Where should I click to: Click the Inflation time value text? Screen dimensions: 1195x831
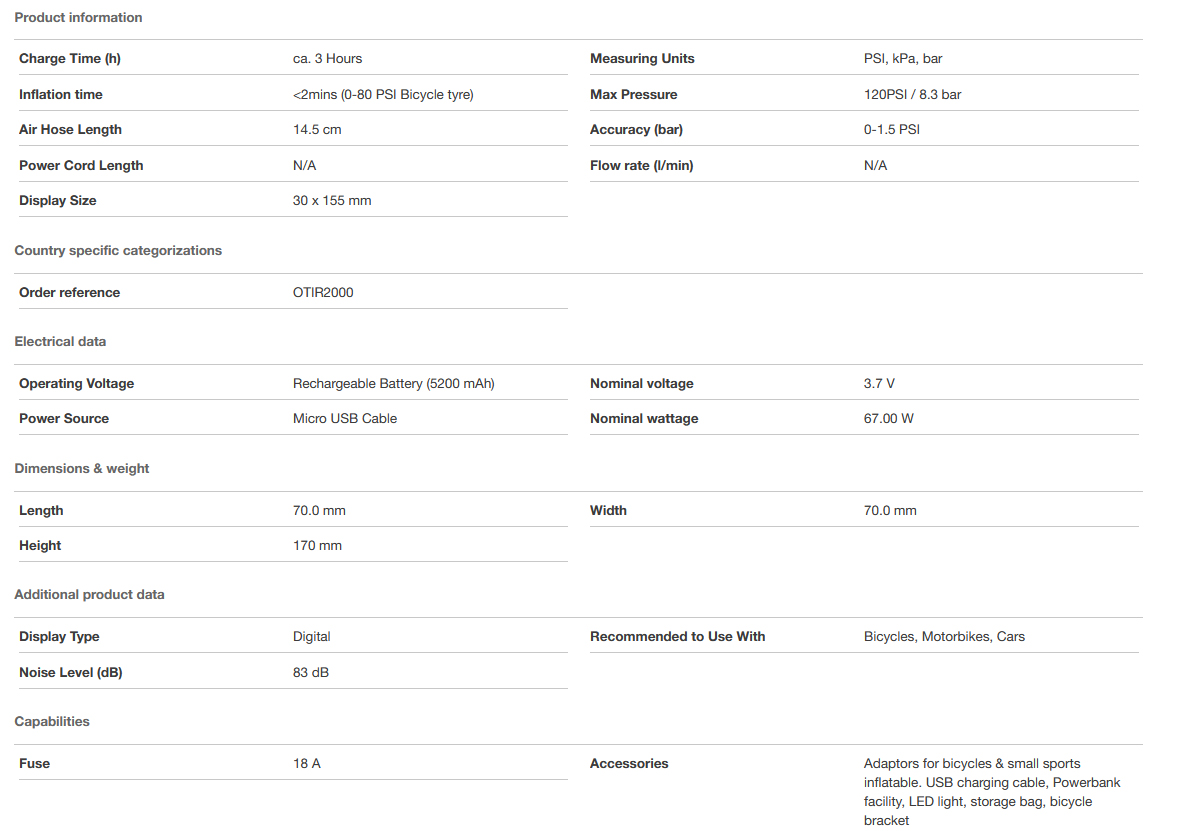coord(383,94)
